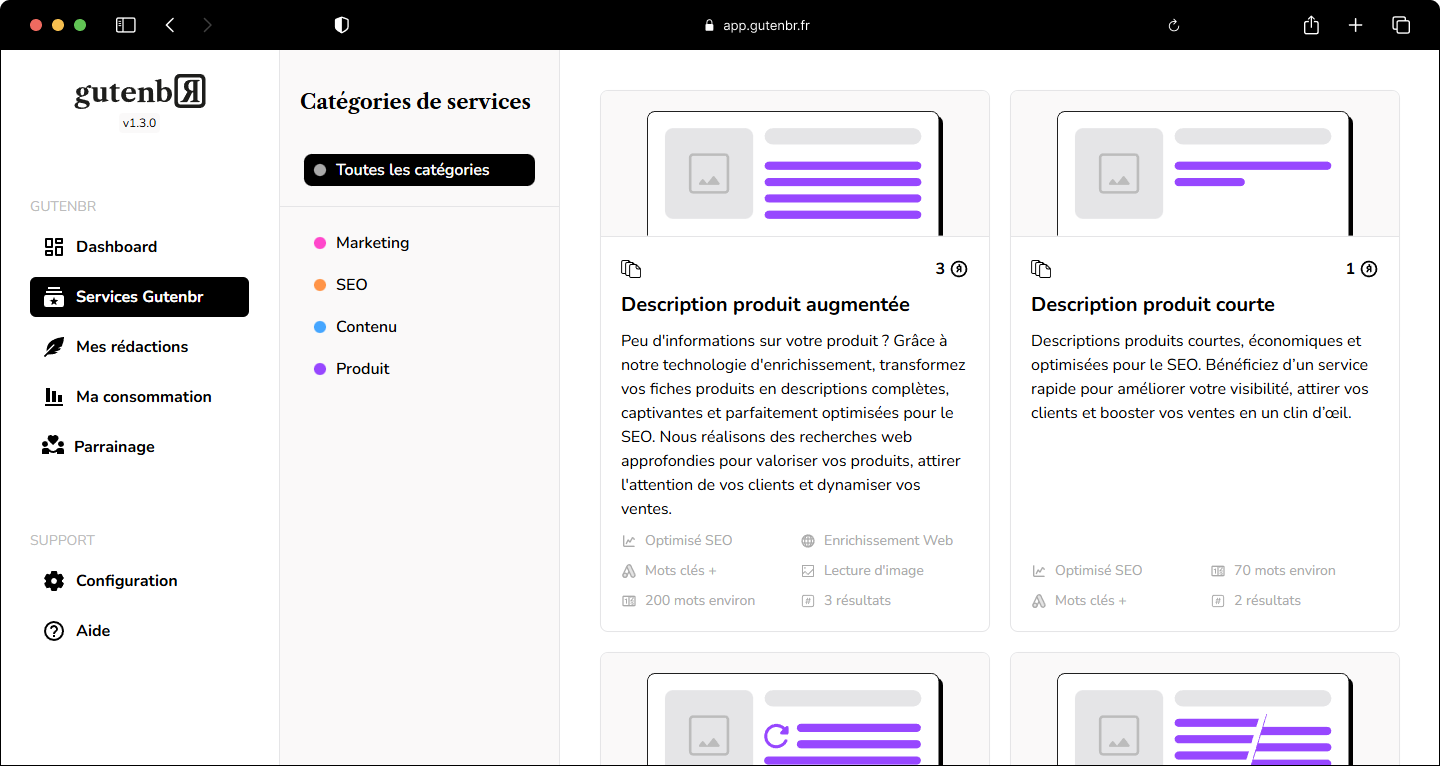Open Description produit courte title
Viewport: 1440px width, 766px height.
1152,305
